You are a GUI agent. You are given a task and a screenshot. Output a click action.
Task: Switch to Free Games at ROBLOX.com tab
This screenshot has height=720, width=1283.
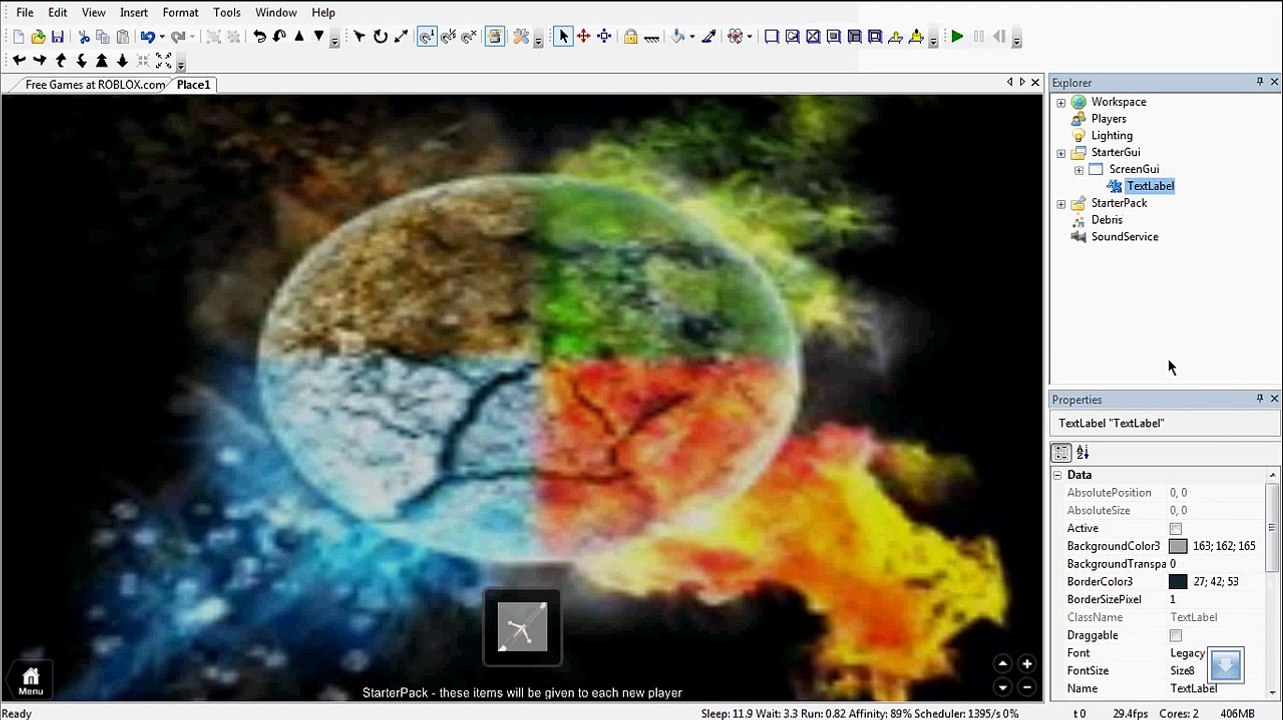pyautogui.click(x=95, y=85)
